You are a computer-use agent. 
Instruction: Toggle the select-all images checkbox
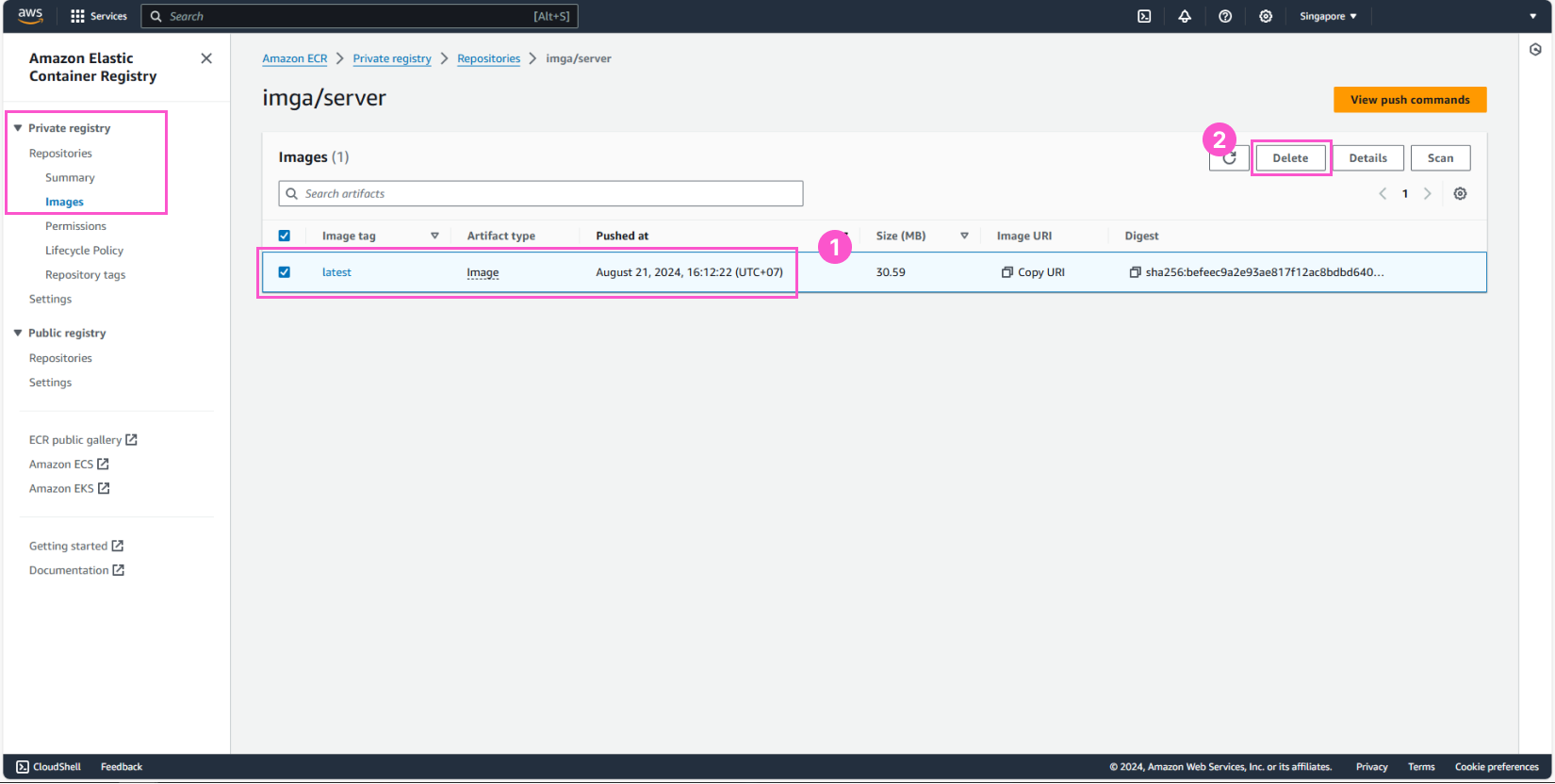tap(284, 236)
